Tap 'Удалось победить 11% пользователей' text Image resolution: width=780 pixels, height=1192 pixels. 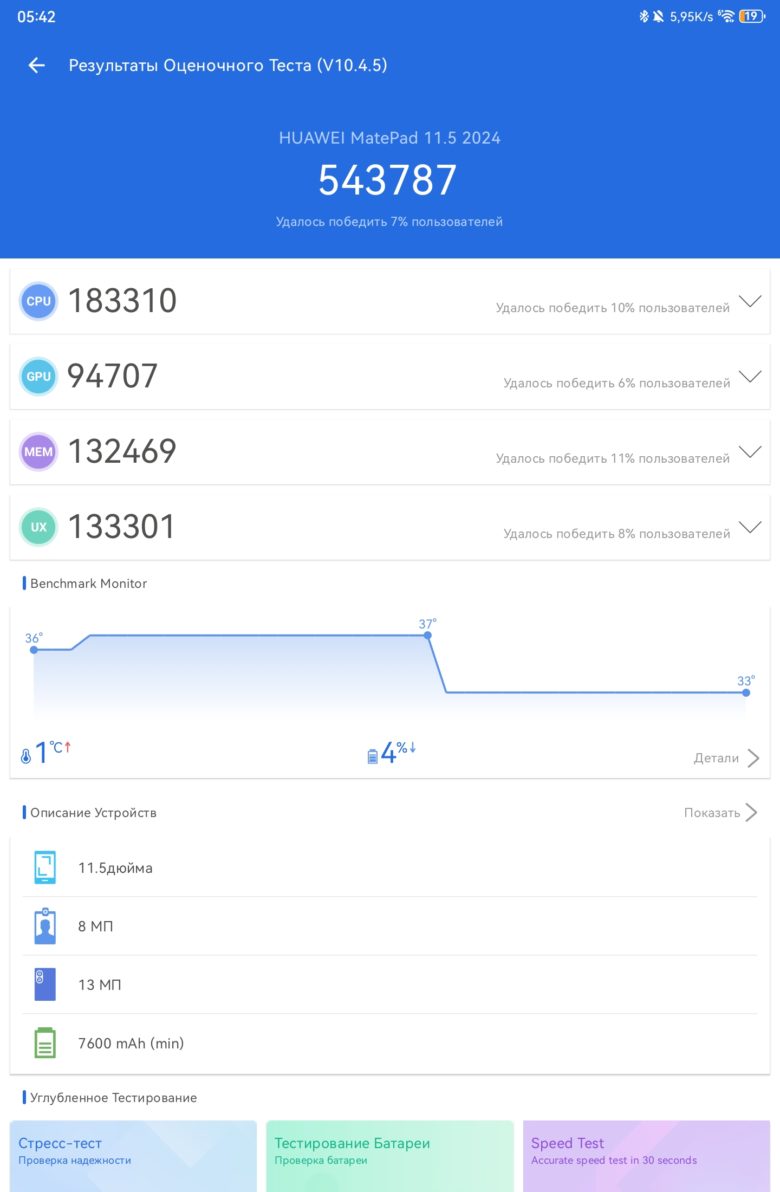[613, 458]
